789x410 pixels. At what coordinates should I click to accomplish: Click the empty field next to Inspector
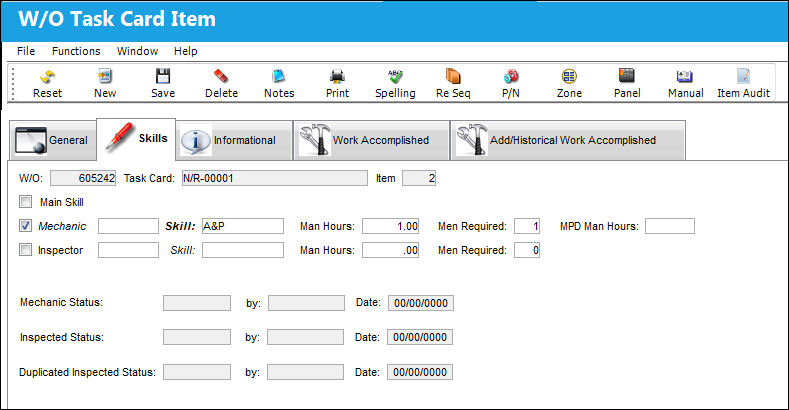(x=128, y=250)
